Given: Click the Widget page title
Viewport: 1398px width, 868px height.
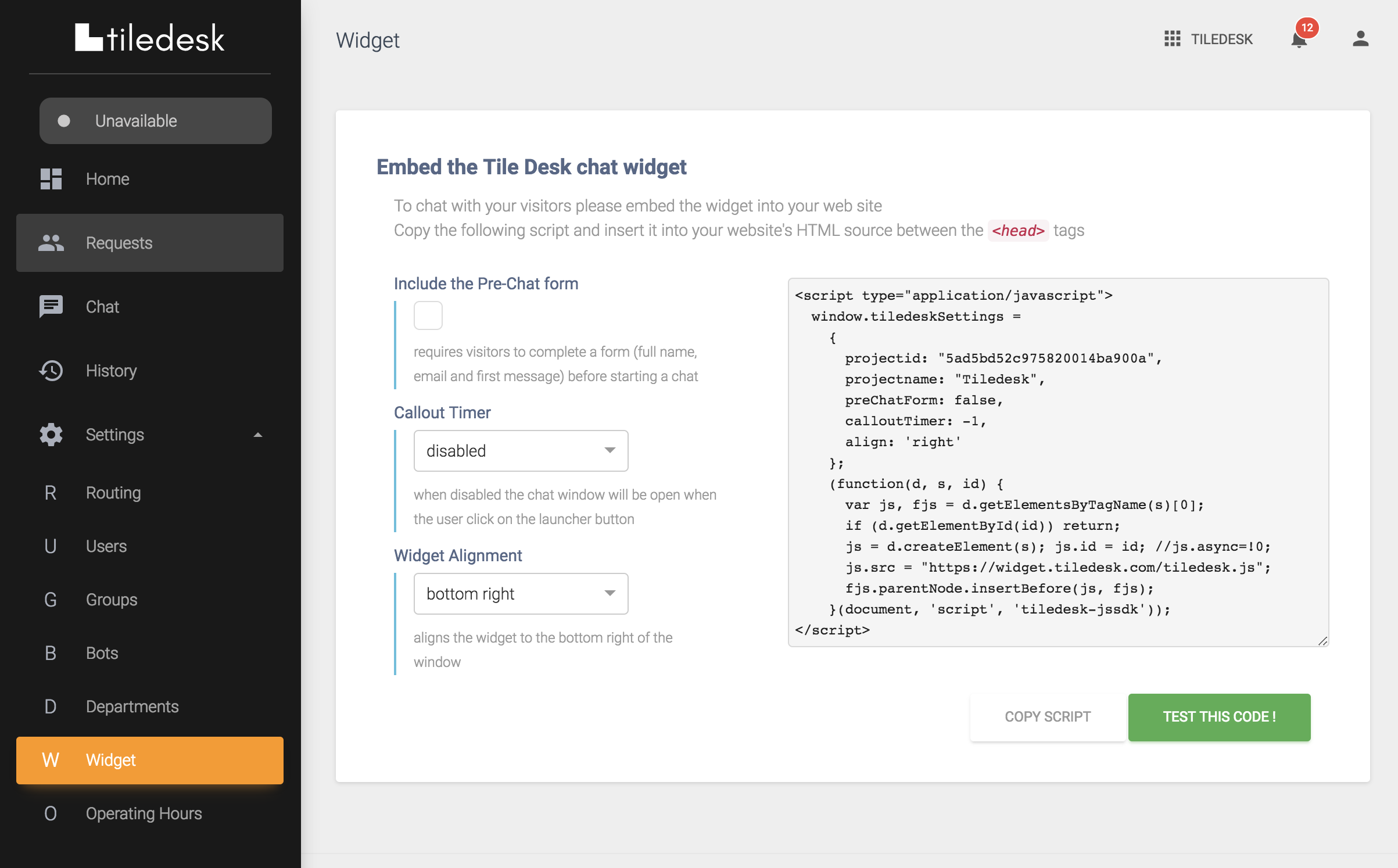Looking at the screenshot, I should tap(367, 40).
